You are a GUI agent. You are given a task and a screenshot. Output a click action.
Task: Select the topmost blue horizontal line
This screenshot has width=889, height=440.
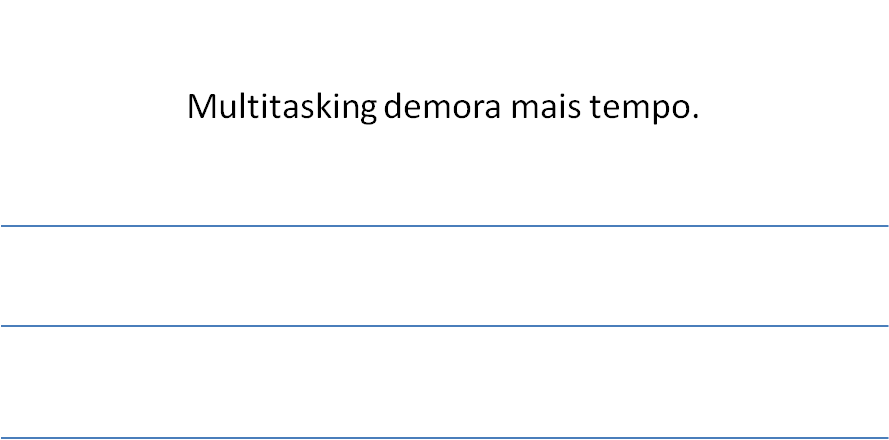(444, 226)
